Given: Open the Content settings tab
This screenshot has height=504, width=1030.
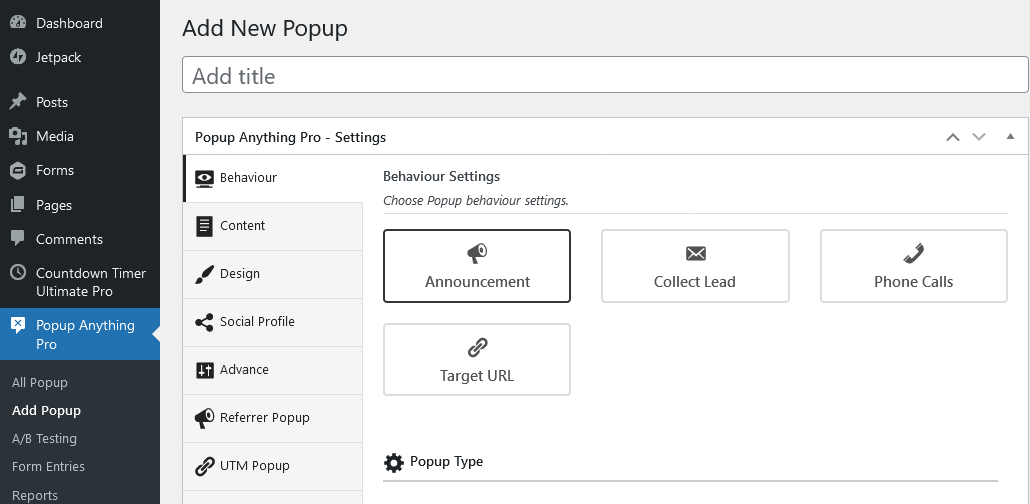Looking at the screenshot, I should (273, 226).
